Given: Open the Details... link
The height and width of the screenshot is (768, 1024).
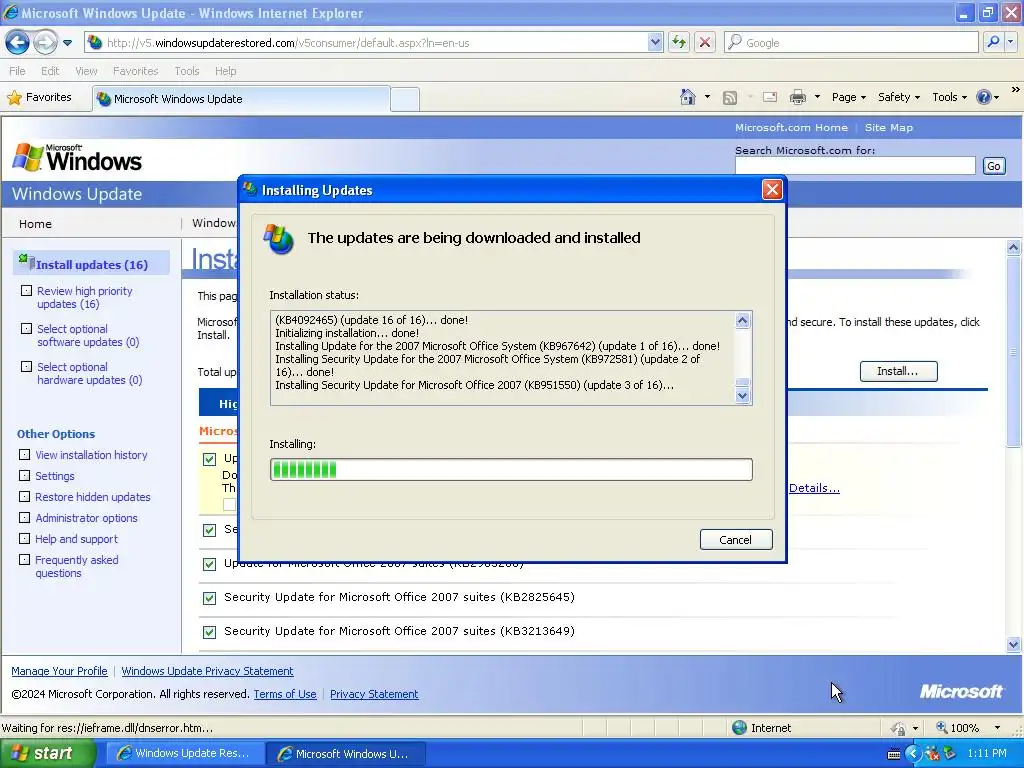Looking at the screenshot, I should point(814,488).
